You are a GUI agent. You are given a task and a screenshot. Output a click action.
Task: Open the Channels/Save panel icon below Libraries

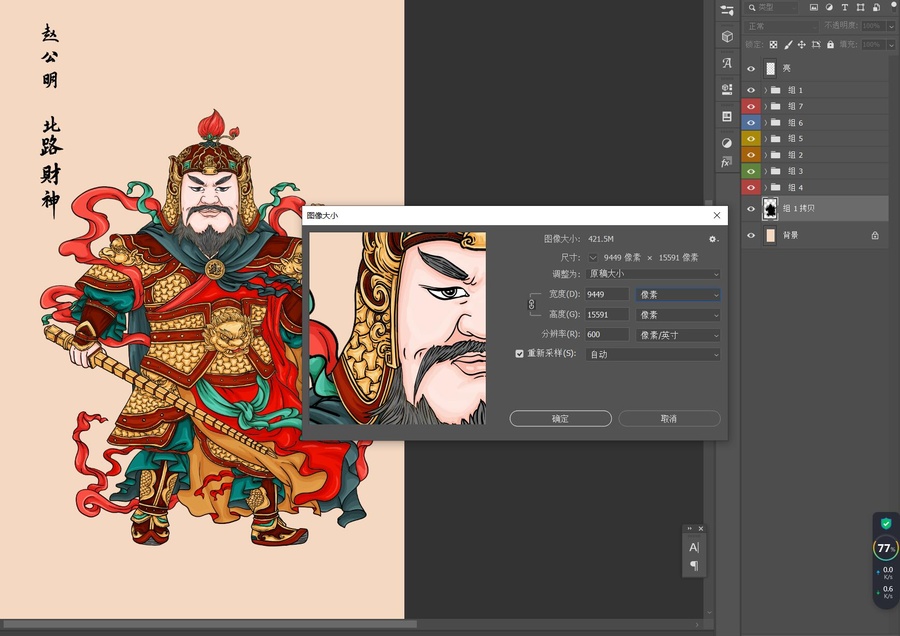click(x=727, y=117)
